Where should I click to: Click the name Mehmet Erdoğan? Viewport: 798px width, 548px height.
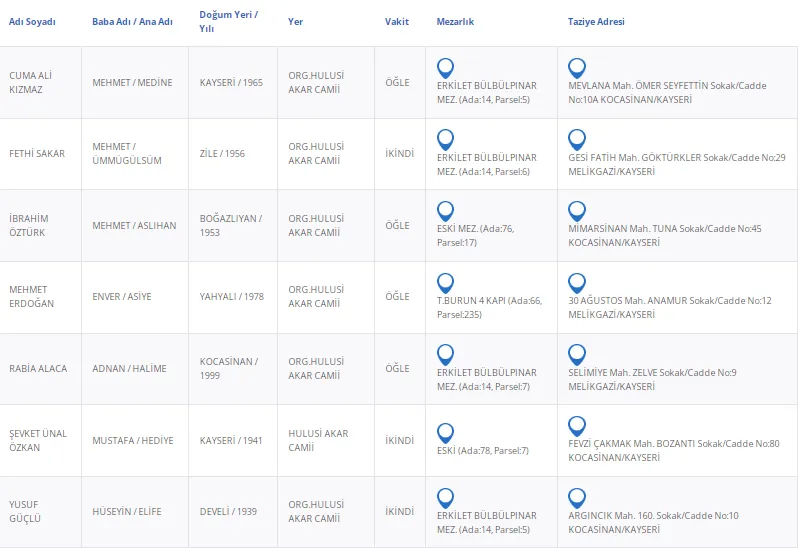31,297
